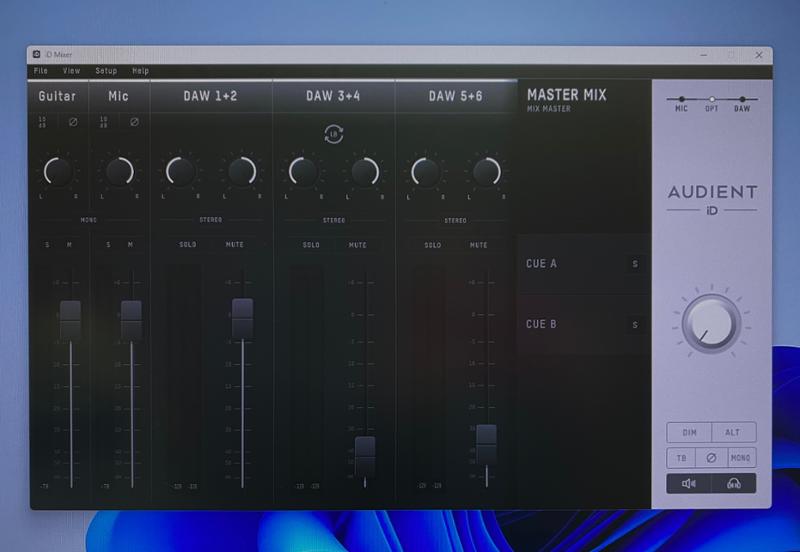Invert phase on the Guitar channel
The width and height of the screenshot is (800, 552).
click(x=73, y=122)
